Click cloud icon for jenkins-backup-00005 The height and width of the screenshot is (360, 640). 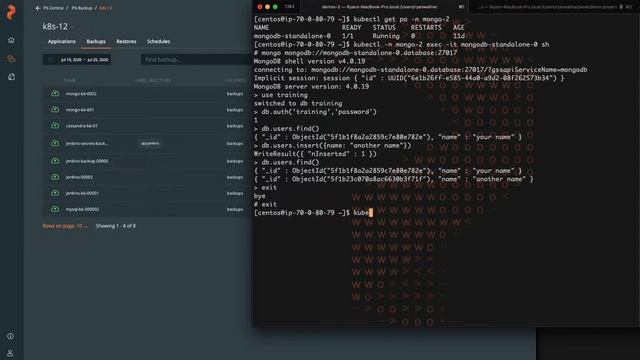[x=55, y=161]
